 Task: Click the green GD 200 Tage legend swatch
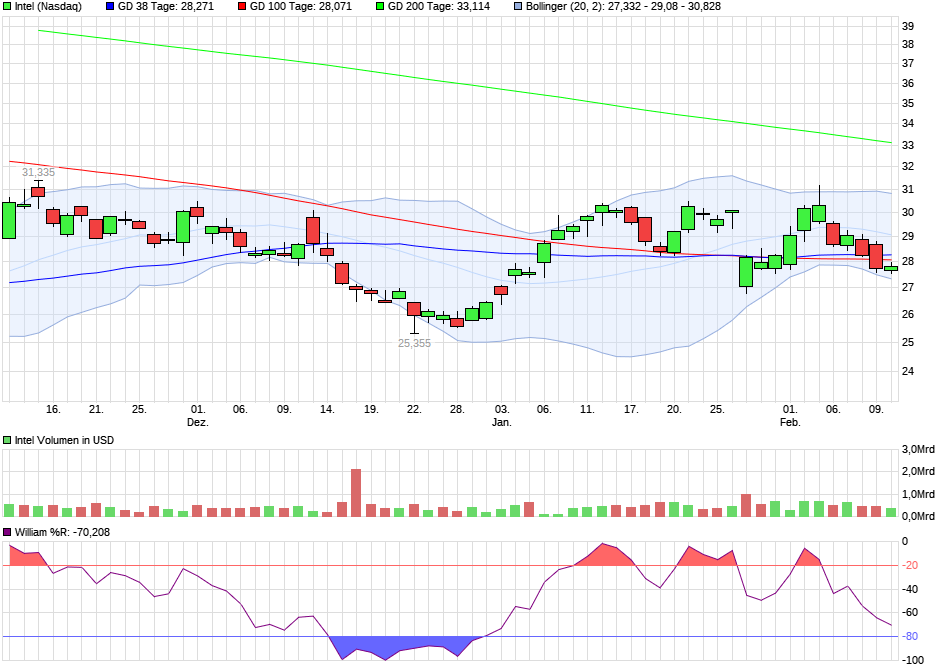(380, 7)
